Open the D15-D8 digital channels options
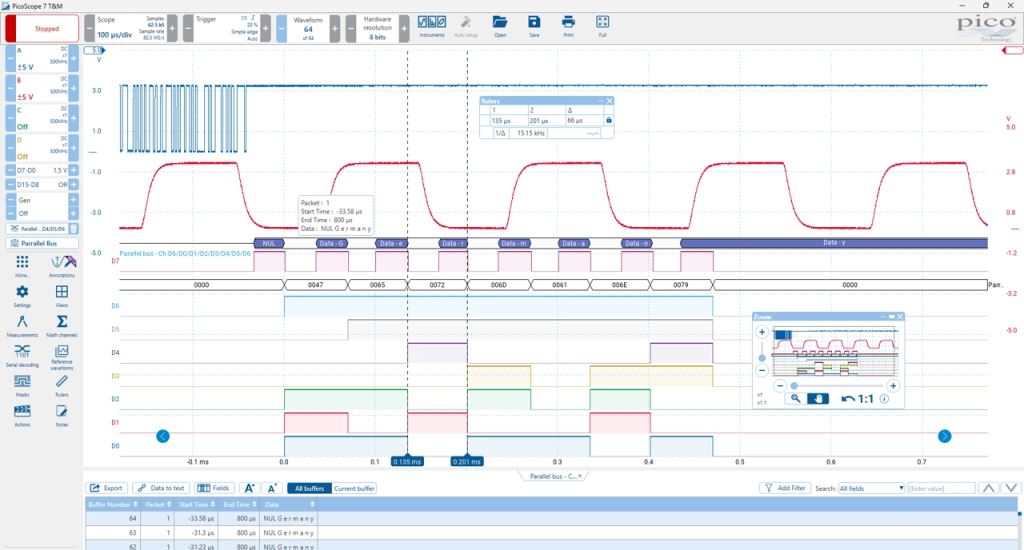 click(42, 185)
